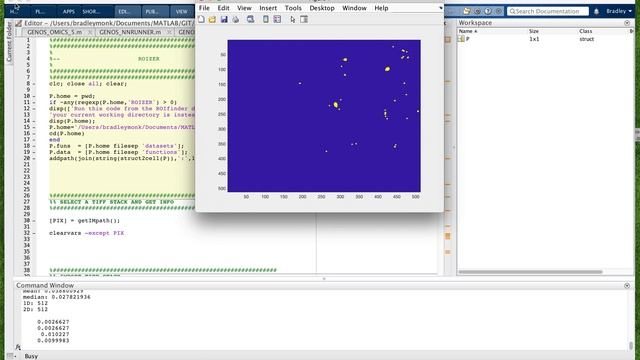Viewport: 640px width, 360px height.
Task: Set breakpoint at line 8
Action: (x=34, y=84)
